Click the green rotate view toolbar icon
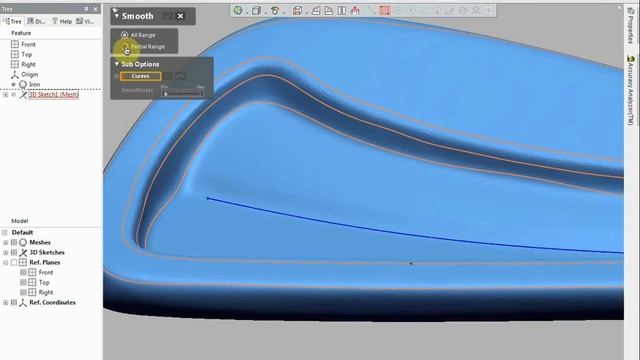Viewport: 640px width, 360px height. point(275,11)
